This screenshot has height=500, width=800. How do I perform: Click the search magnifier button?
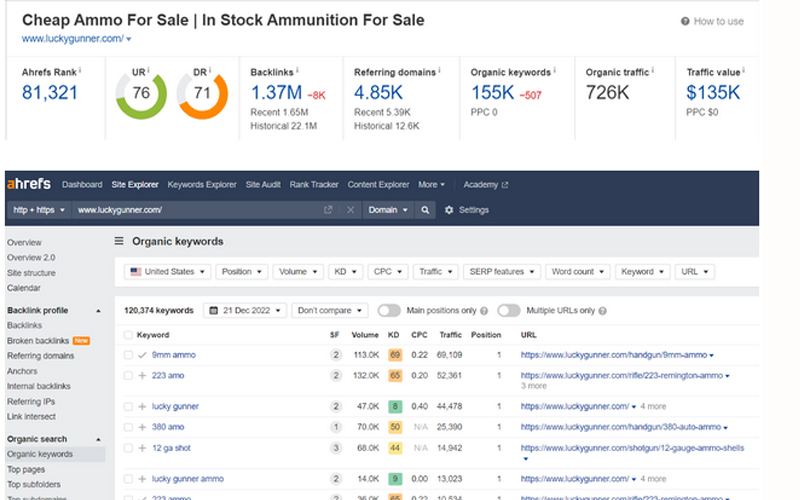(x=425, y=210)
